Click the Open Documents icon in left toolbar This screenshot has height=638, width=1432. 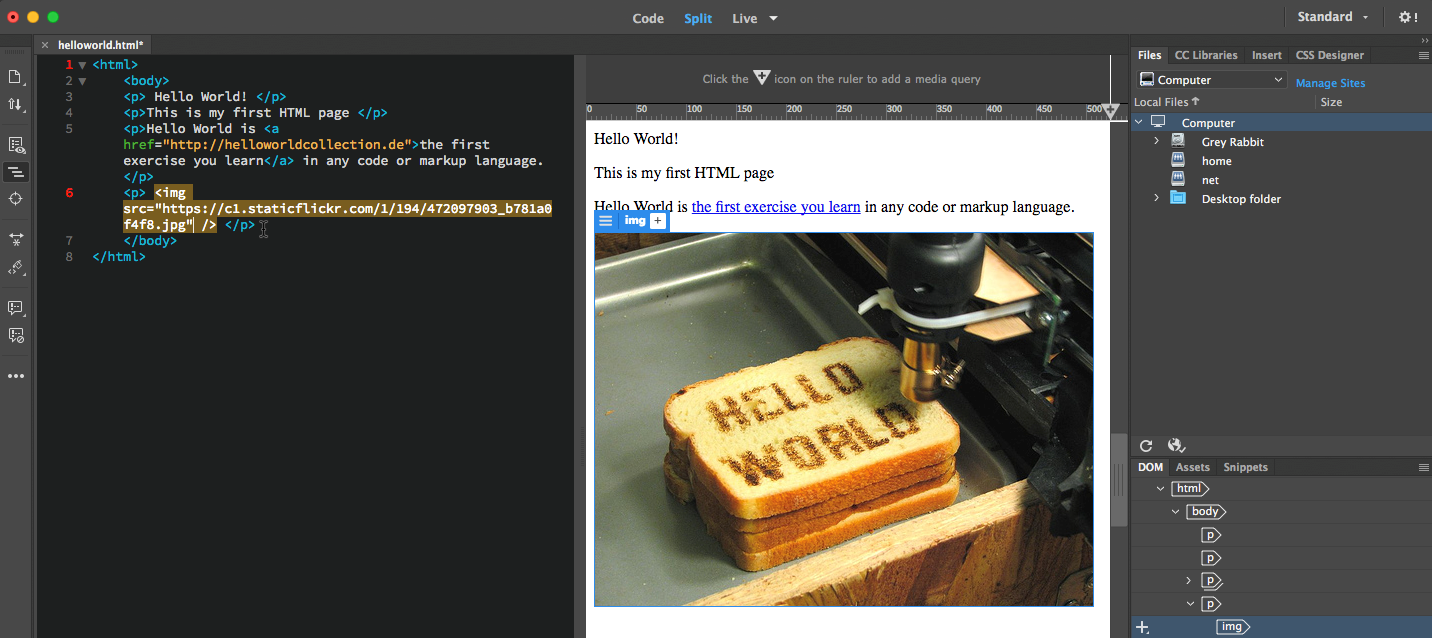15,77
